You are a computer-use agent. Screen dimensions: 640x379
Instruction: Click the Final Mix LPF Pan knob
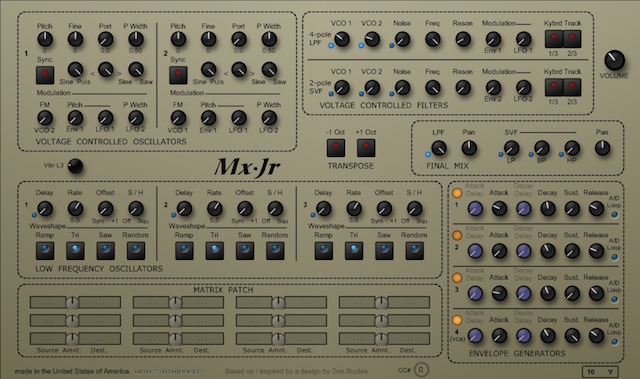coord(469,148)
